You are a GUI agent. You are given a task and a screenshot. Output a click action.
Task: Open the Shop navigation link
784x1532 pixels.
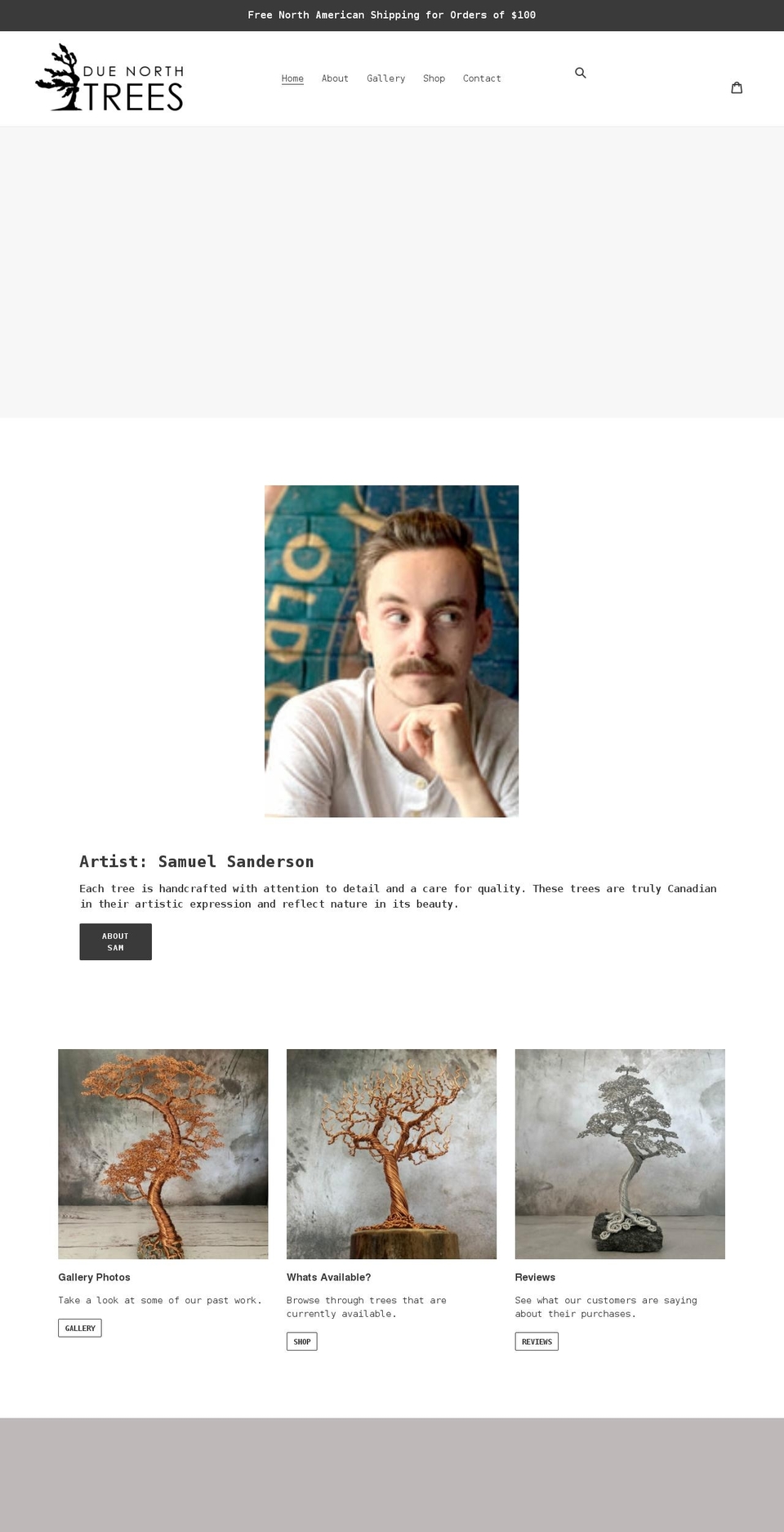[x=434, y=78]
